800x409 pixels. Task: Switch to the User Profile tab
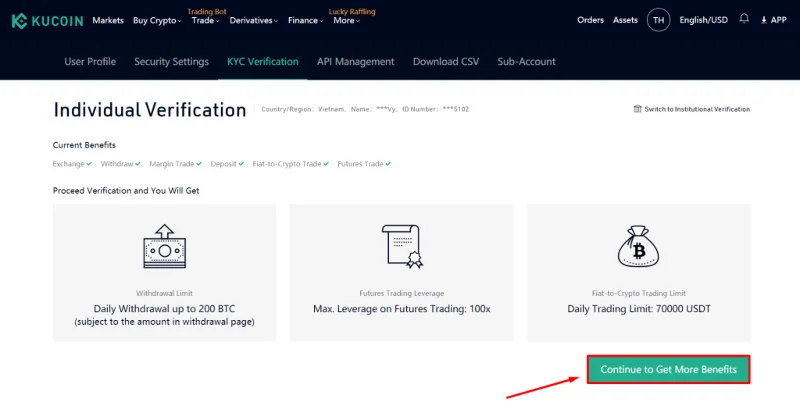point(90,62)
